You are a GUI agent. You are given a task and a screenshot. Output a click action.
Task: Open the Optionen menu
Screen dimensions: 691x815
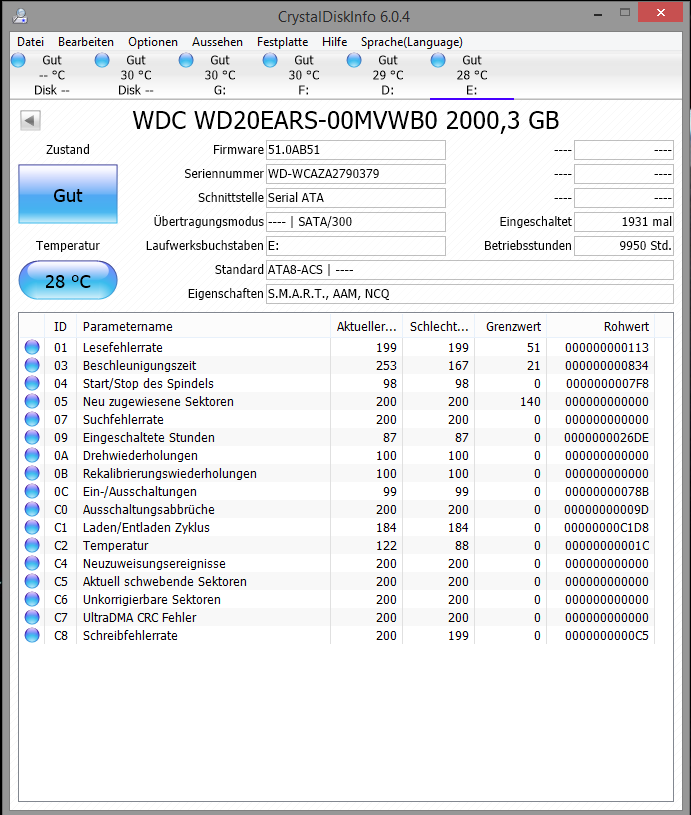click(153, 42)
